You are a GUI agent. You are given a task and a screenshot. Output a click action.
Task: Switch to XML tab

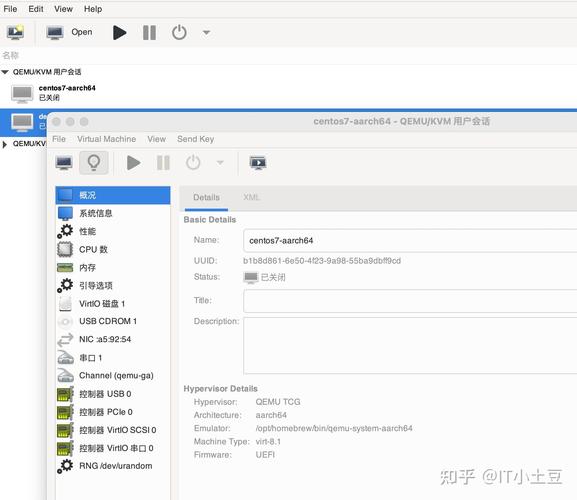(251, 198)
